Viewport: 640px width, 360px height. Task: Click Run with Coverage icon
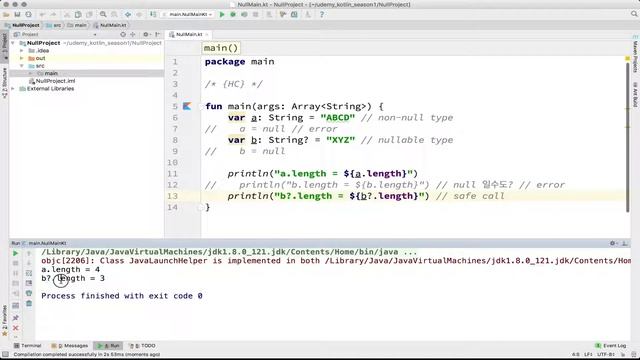tap(244, 14)
